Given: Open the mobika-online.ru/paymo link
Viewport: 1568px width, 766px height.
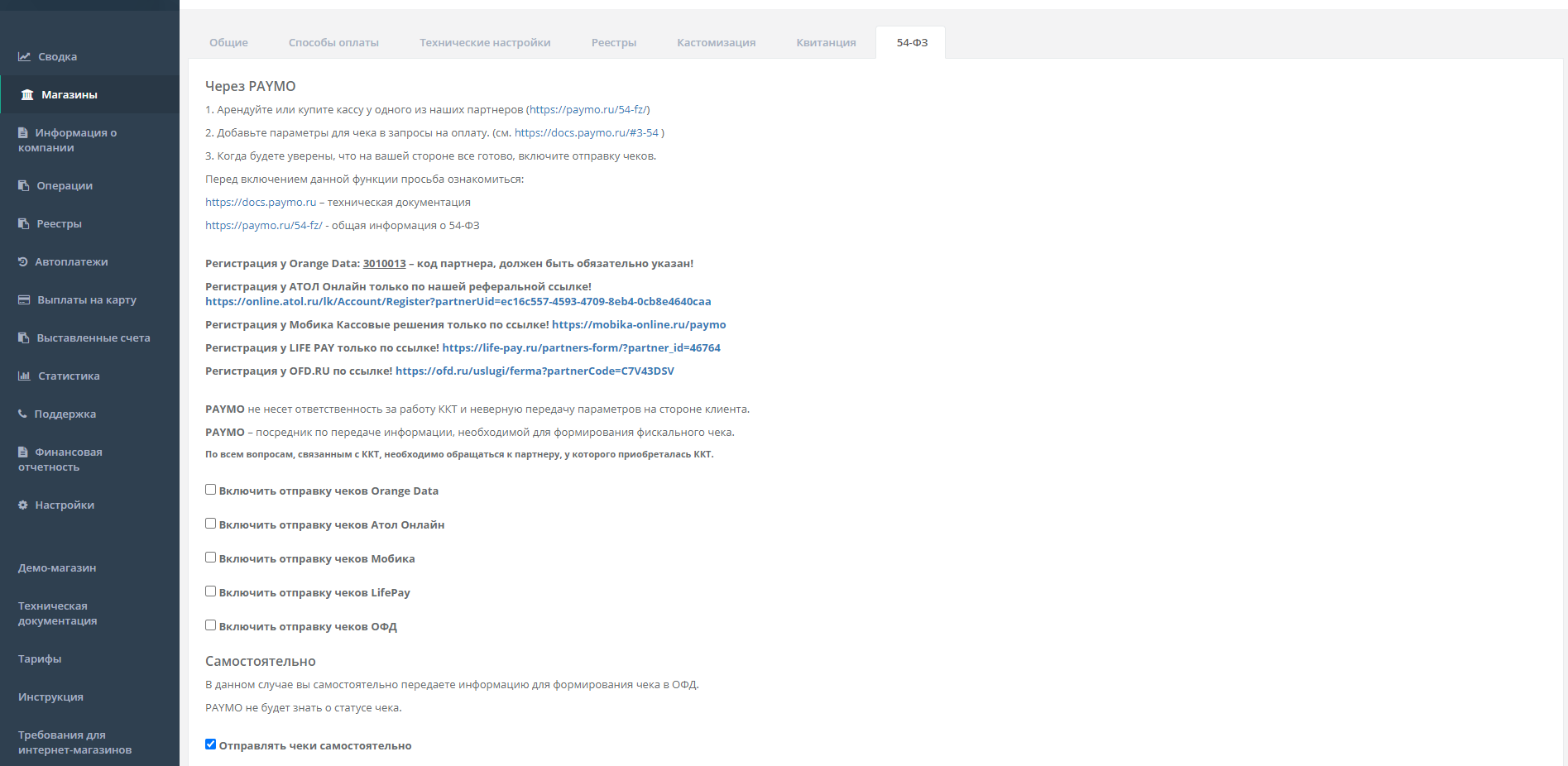Looking at the screenshot, I should [639, 325].
